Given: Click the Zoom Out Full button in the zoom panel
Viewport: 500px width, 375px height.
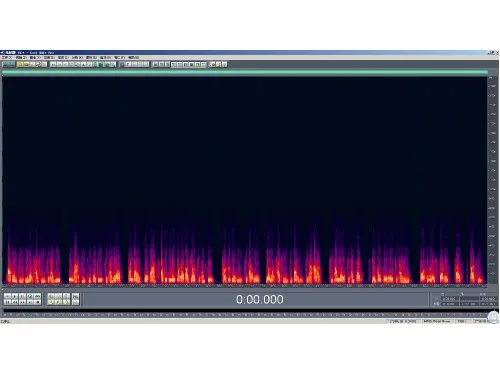Looking at the screenshot, I should 66,296.
